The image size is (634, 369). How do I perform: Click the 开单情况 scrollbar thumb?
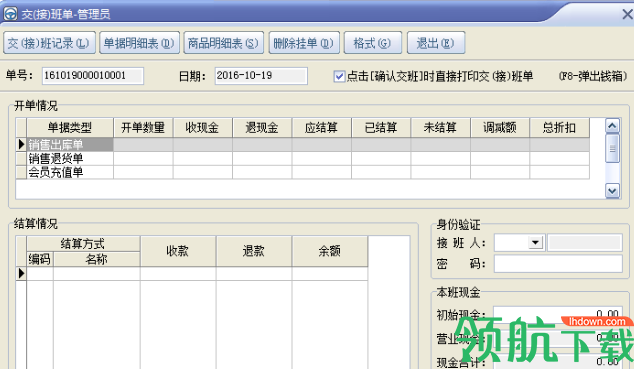612,148
